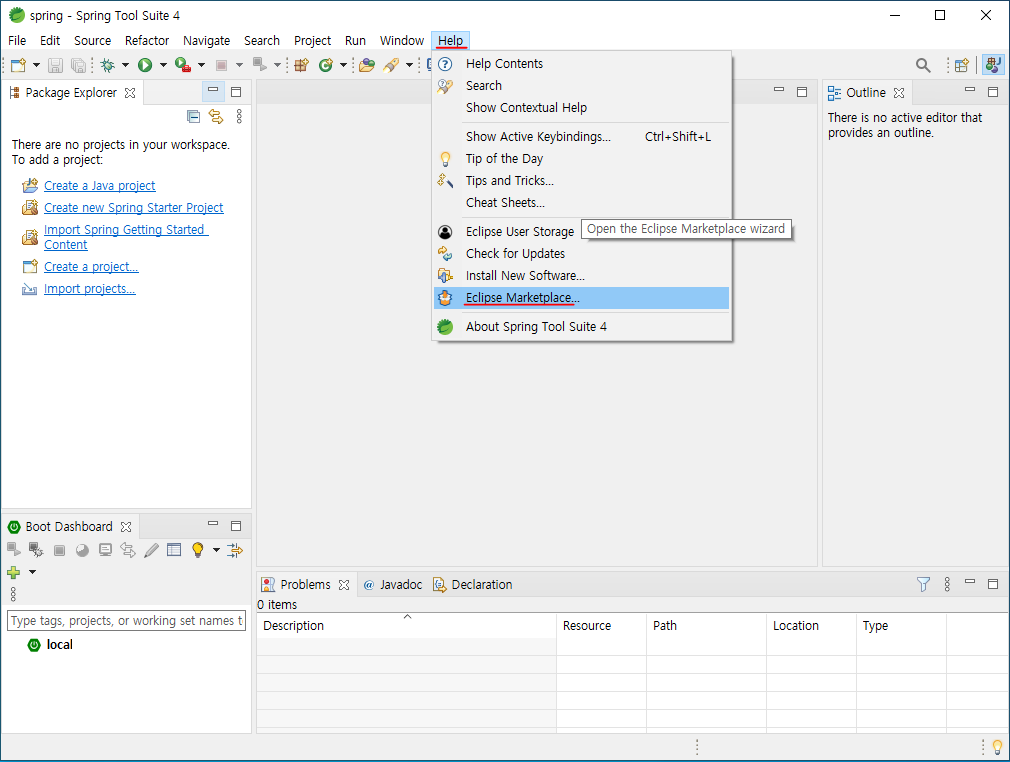Close the Boot Dashboard tab
Image resolution: width=1010 pixels, height=762 pixels.
click(126, 527)
